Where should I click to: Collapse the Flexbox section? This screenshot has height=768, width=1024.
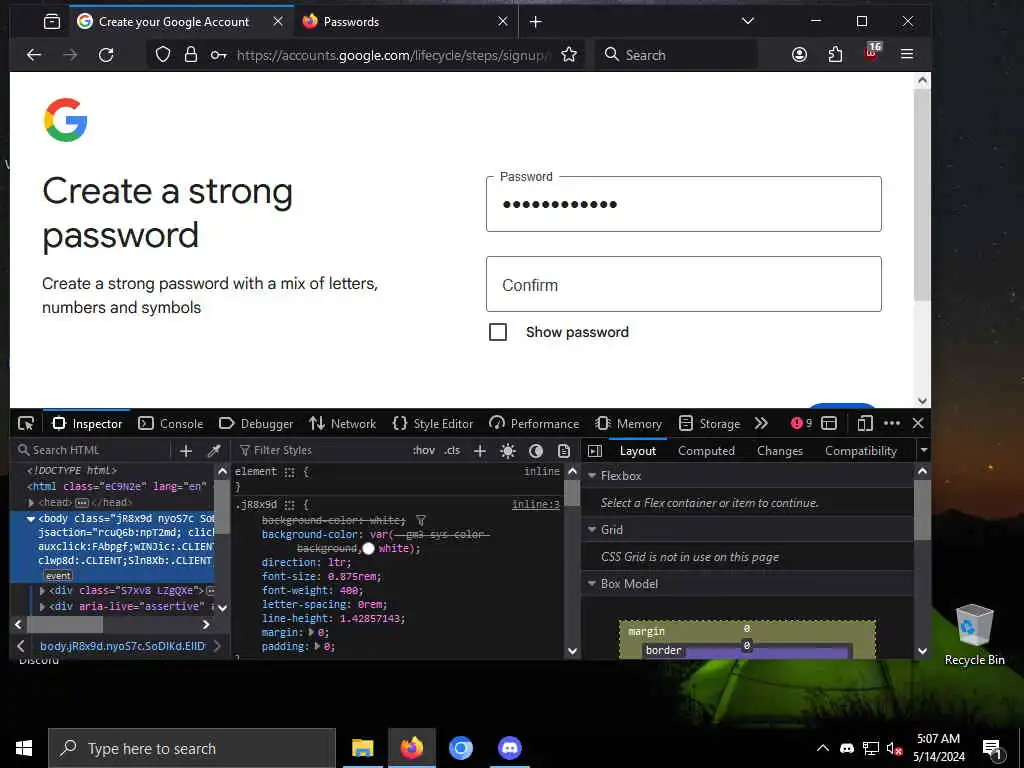coord(592,475)
